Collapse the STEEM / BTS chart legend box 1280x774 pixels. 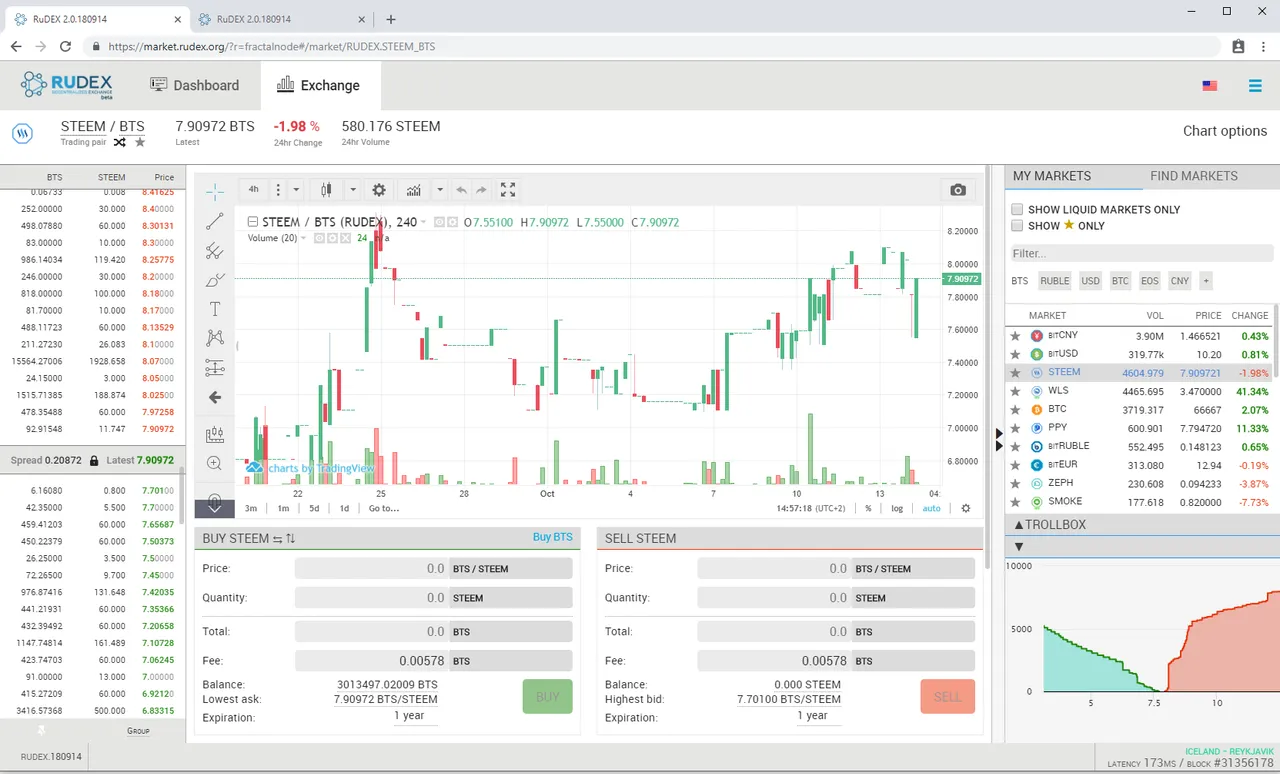click(253, 222)
